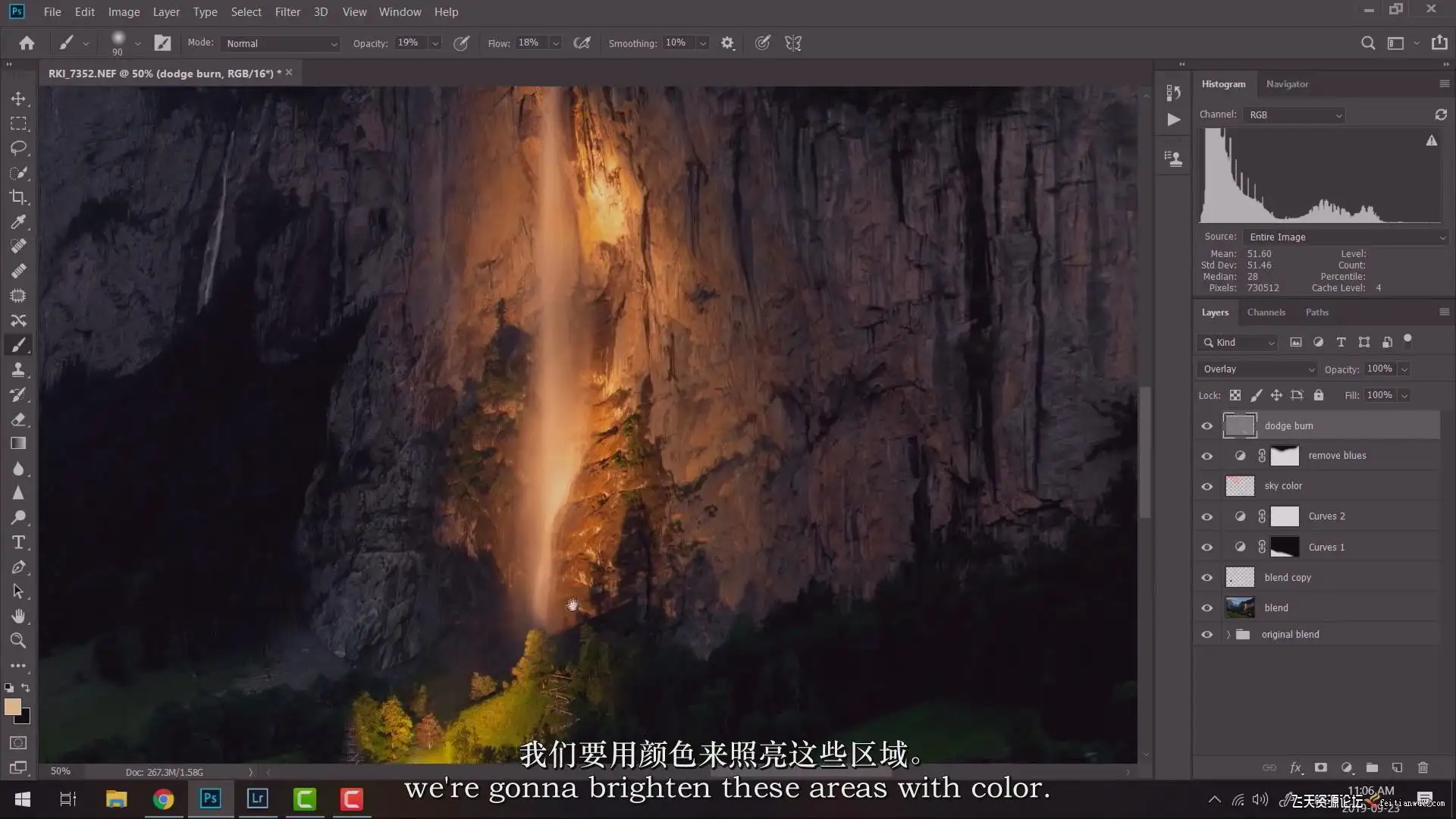Open Smoothing options gear icon
Viewport: 1456px width, 819px height.
(727, 43)
